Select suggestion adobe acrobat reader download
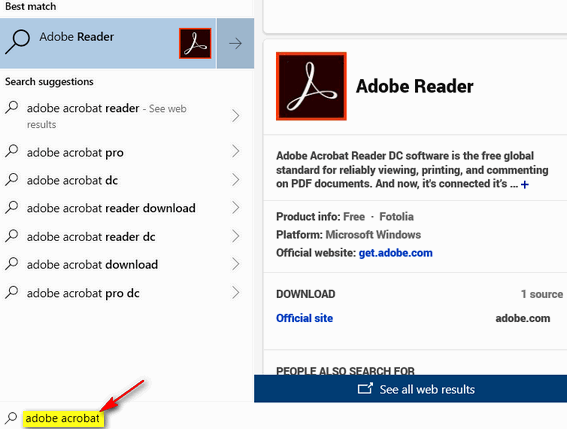567x429 pixels. [111, 208]
